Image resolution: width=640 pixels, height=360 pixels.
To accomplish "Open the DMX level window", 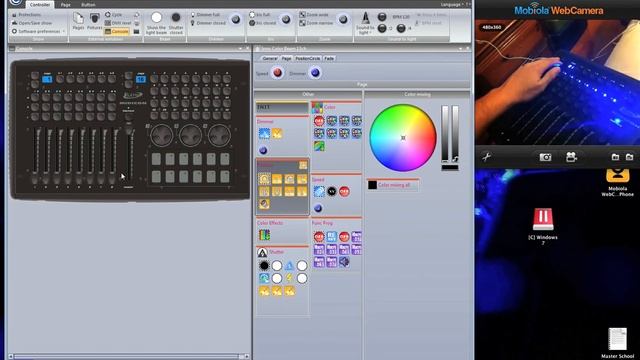I will coord(118,23).
